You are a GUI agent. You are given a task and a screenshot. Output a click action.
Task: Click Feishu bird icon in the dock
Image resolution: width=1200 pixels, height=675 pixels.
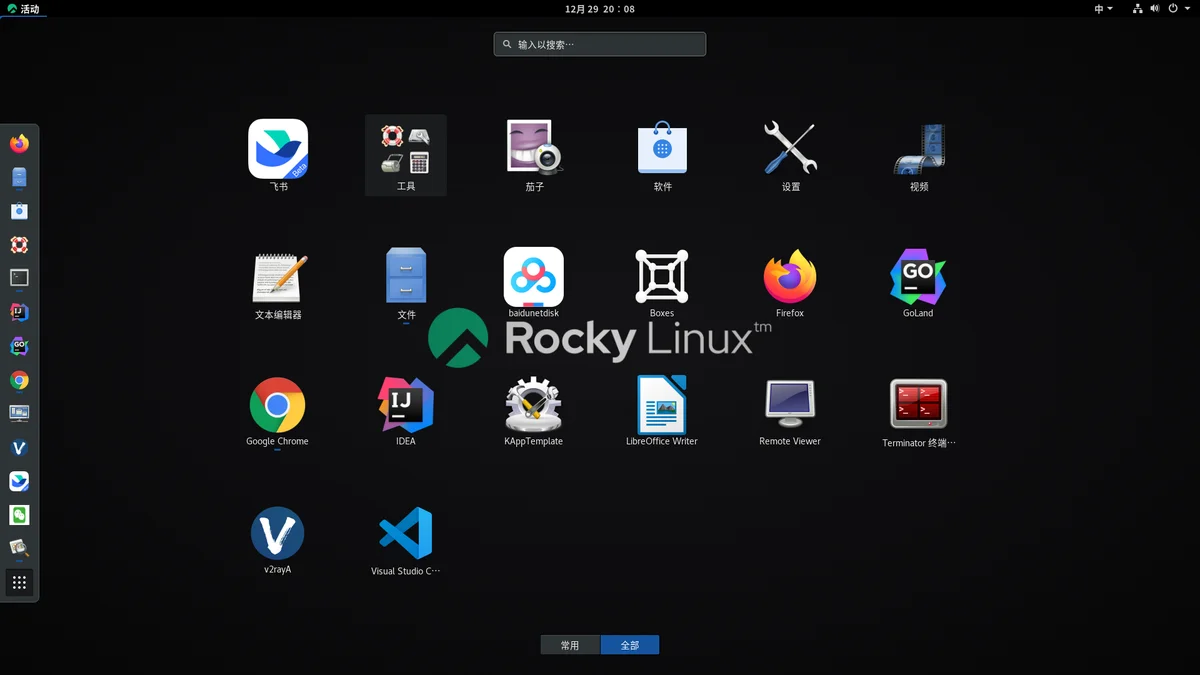pos(19,481)
